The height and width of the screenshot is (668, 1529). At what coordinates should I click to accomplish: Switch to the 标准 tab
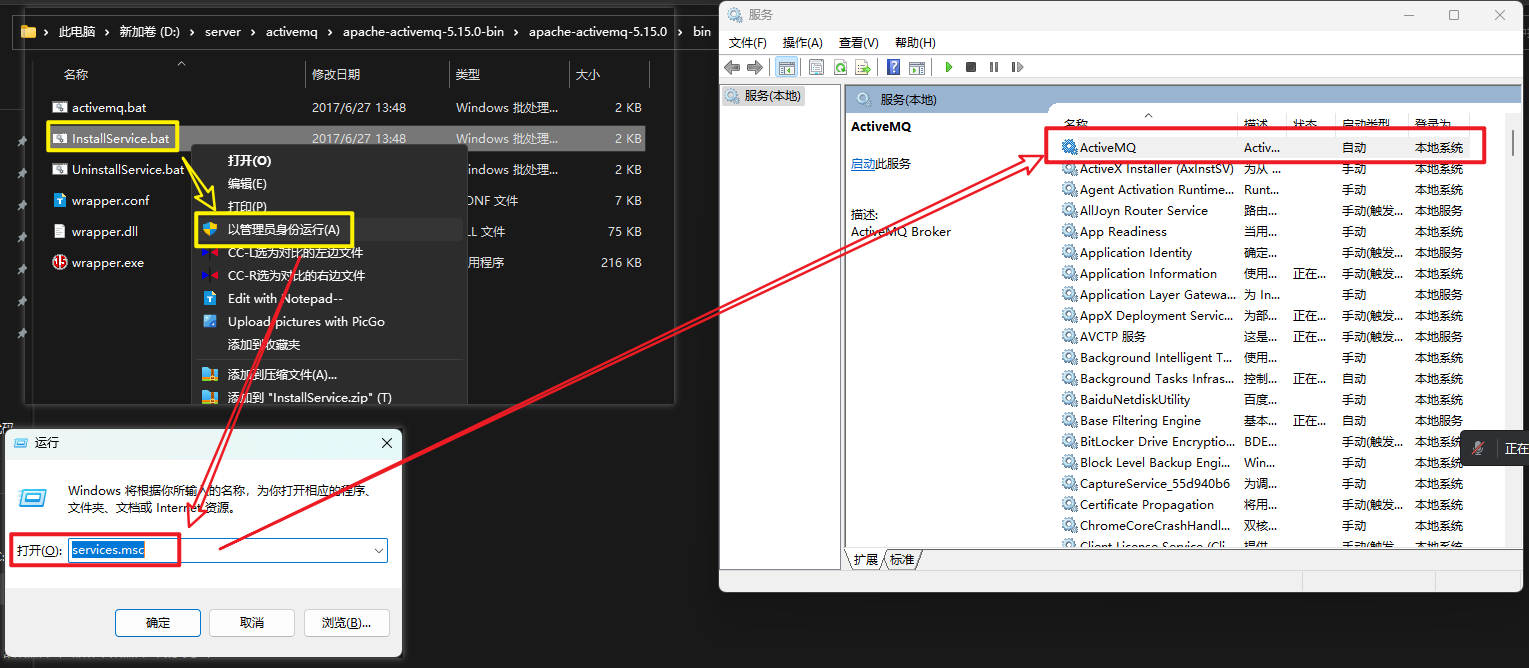click(902, 559)
